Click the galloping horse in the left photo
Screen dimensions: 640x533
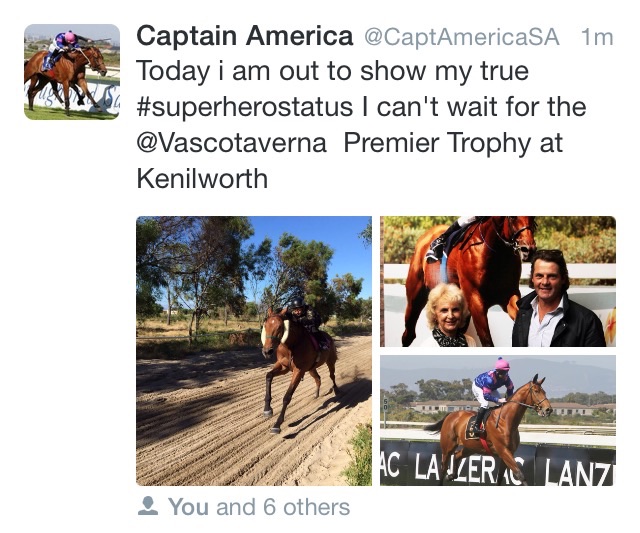[293, 355]
